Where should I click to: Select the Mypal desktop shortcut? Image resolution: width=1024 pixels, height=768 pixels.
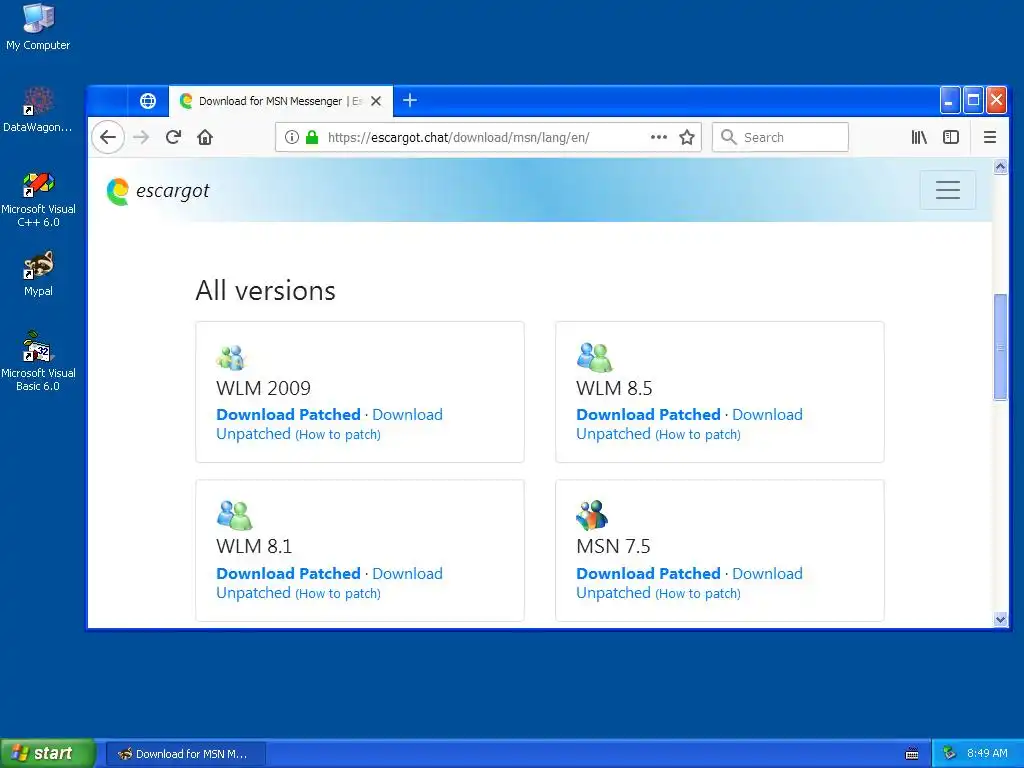tap(38, 274)
